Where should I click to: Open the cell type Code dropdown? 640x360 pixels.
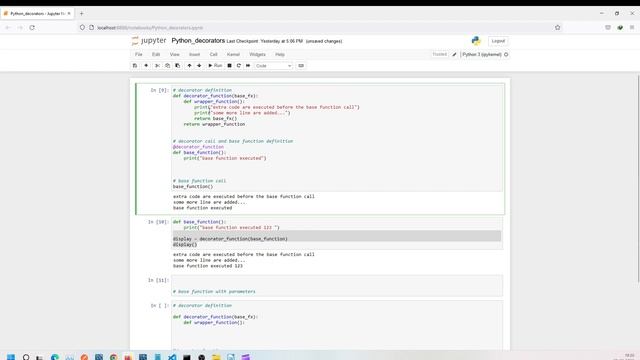pos(273,66)
